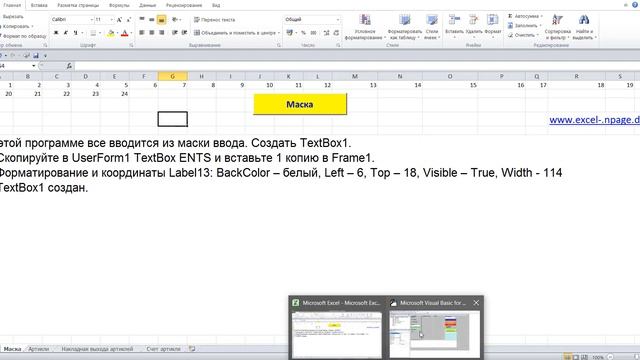This screenshot has width=640, height=360.
Task: Open Сортировка и фильтр menu
Action: coord(557,27)
